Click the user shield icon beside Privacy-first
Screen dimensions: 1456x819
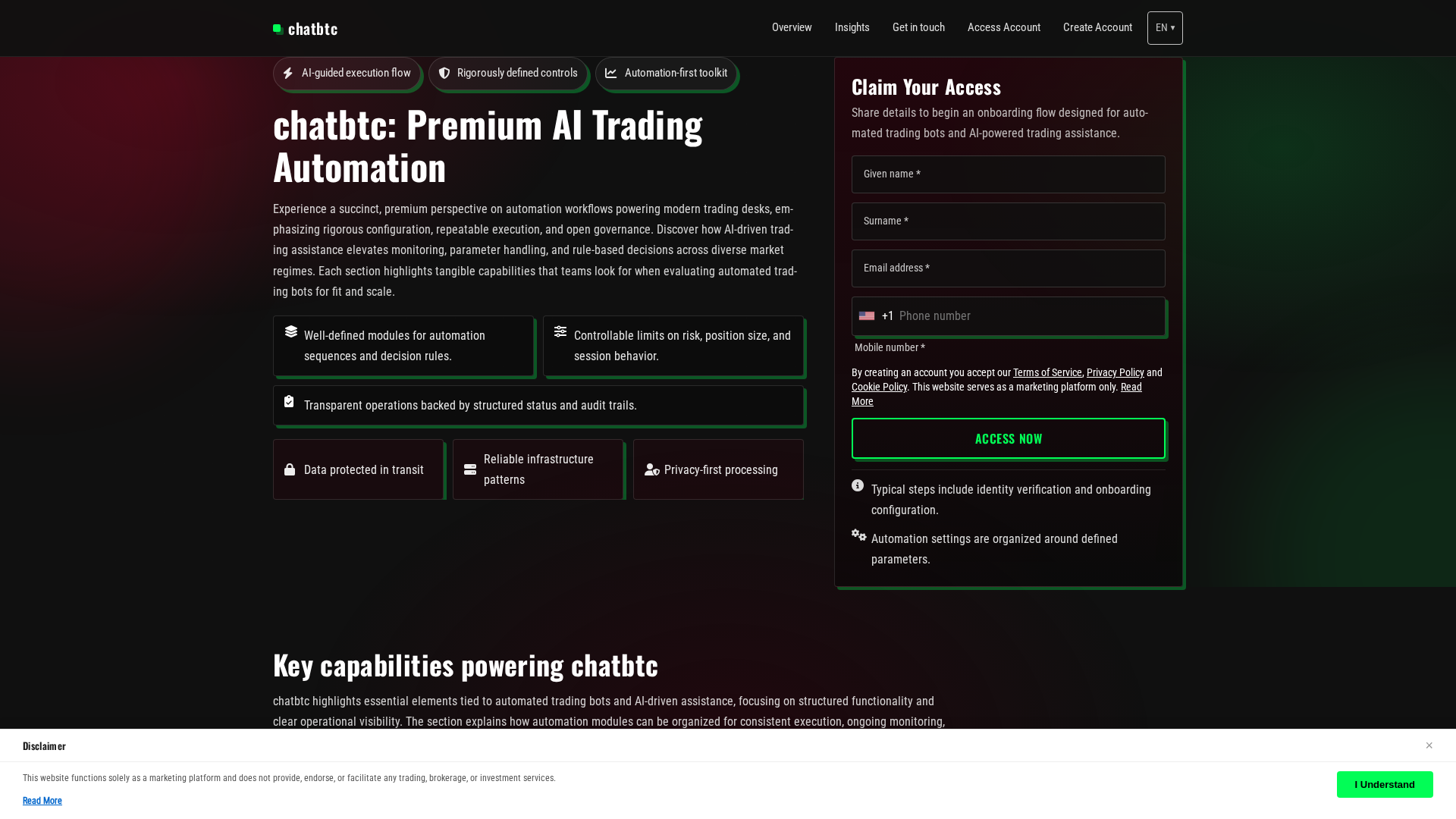coord(652,469)
